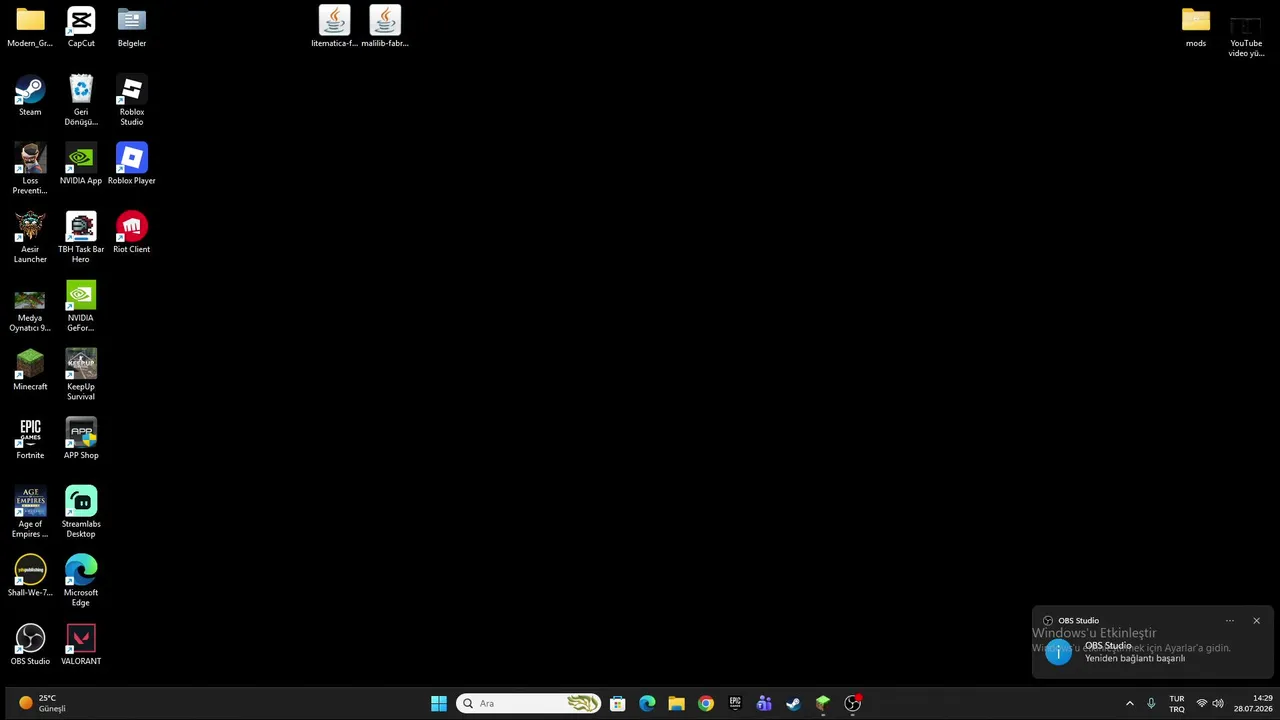Image resolution: width=1280 pixels, height=720 pixels.
Task: Select the Roblox Player desktop icon
Action: (x=132, y=165)
